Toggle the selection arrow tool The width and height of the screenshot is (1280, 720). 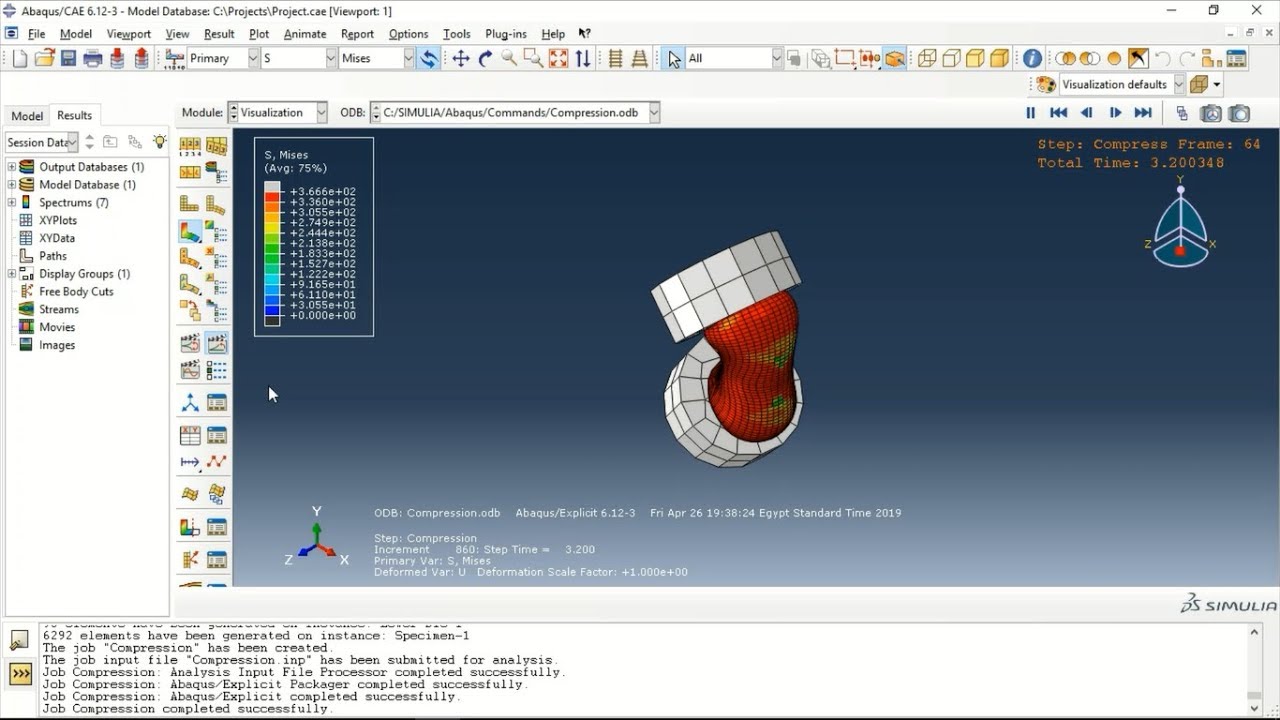(674, 58)
